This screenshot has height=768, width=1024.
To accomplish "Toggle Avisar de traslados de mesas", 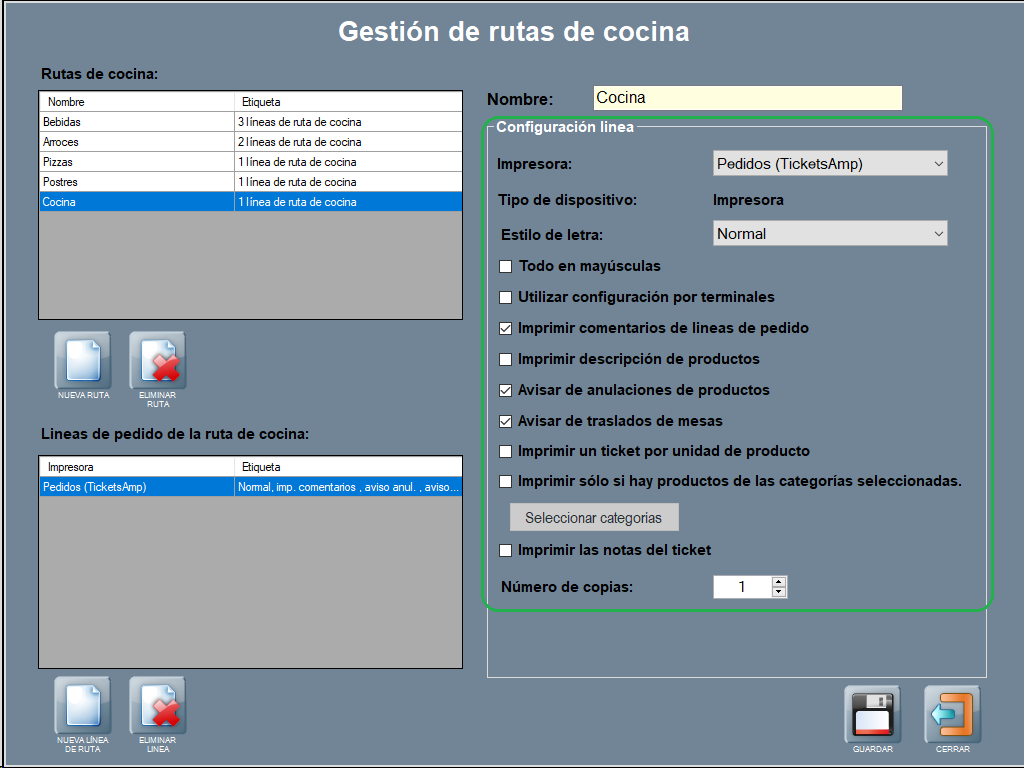I will [506, 421].
